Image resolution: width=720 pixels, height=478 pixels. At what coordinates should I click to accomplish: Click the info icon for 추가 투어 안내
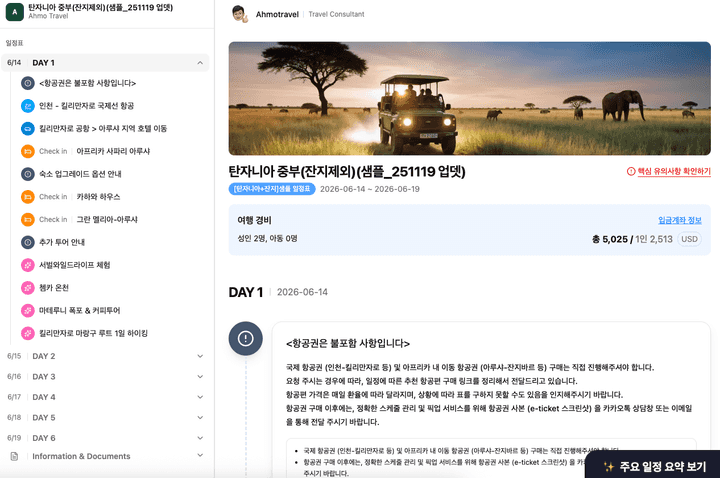point(28,242)
